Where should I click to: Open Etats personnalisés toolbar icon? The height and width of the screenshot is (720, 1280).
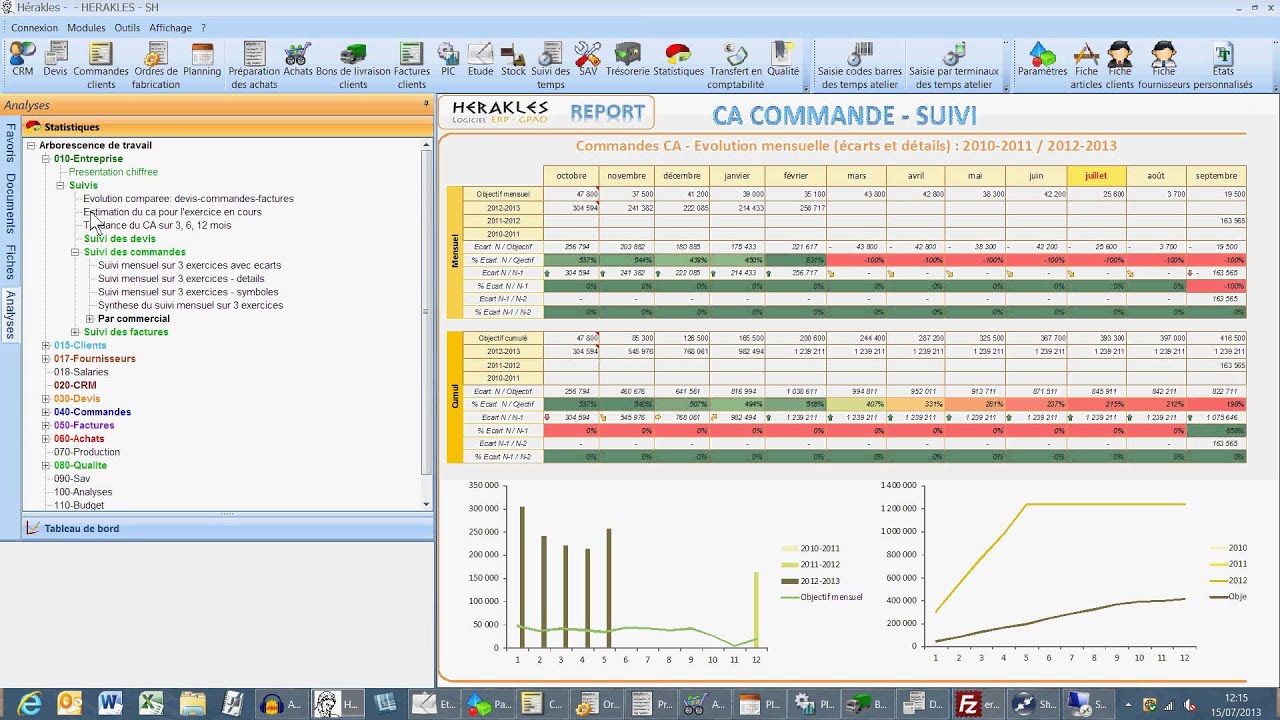[1223, 66]
